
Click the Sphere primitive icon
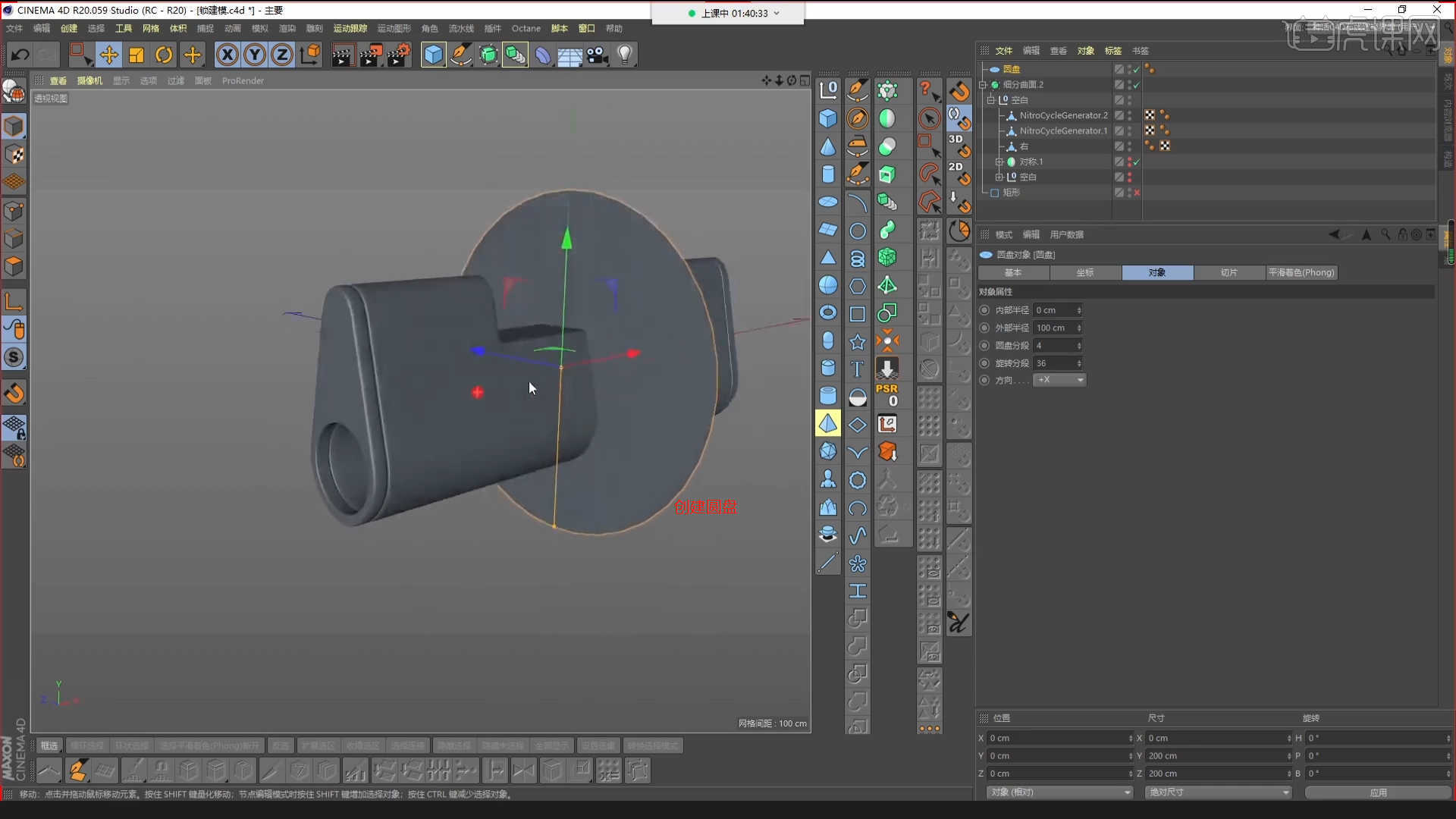point(828,285)
